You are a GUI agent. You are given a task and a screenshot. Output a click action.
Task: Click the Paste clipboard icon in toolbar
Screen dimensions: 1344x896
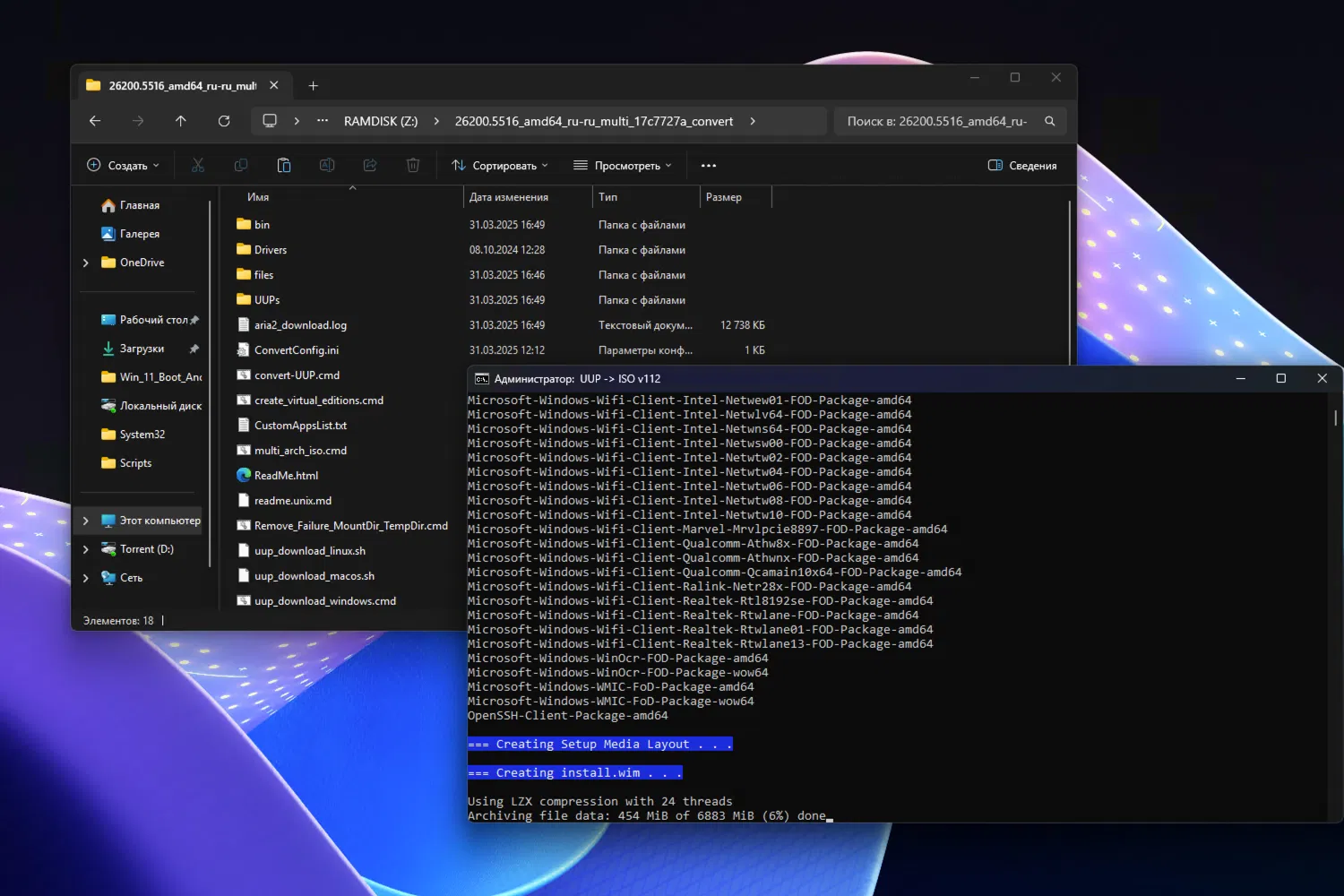click(284, 165)
